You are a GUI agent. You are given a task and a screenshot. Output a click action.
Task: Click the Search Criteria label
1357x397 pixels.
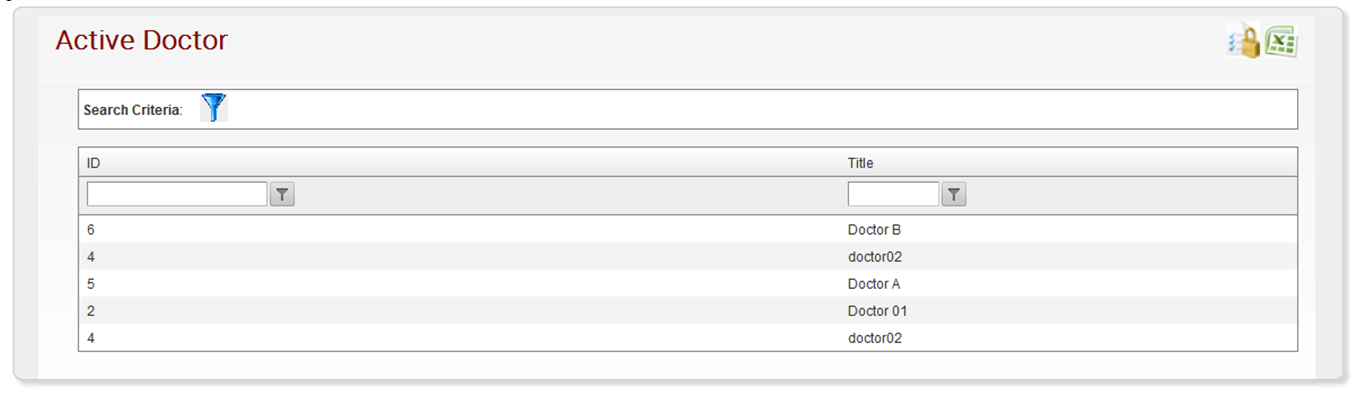(133, 110)
